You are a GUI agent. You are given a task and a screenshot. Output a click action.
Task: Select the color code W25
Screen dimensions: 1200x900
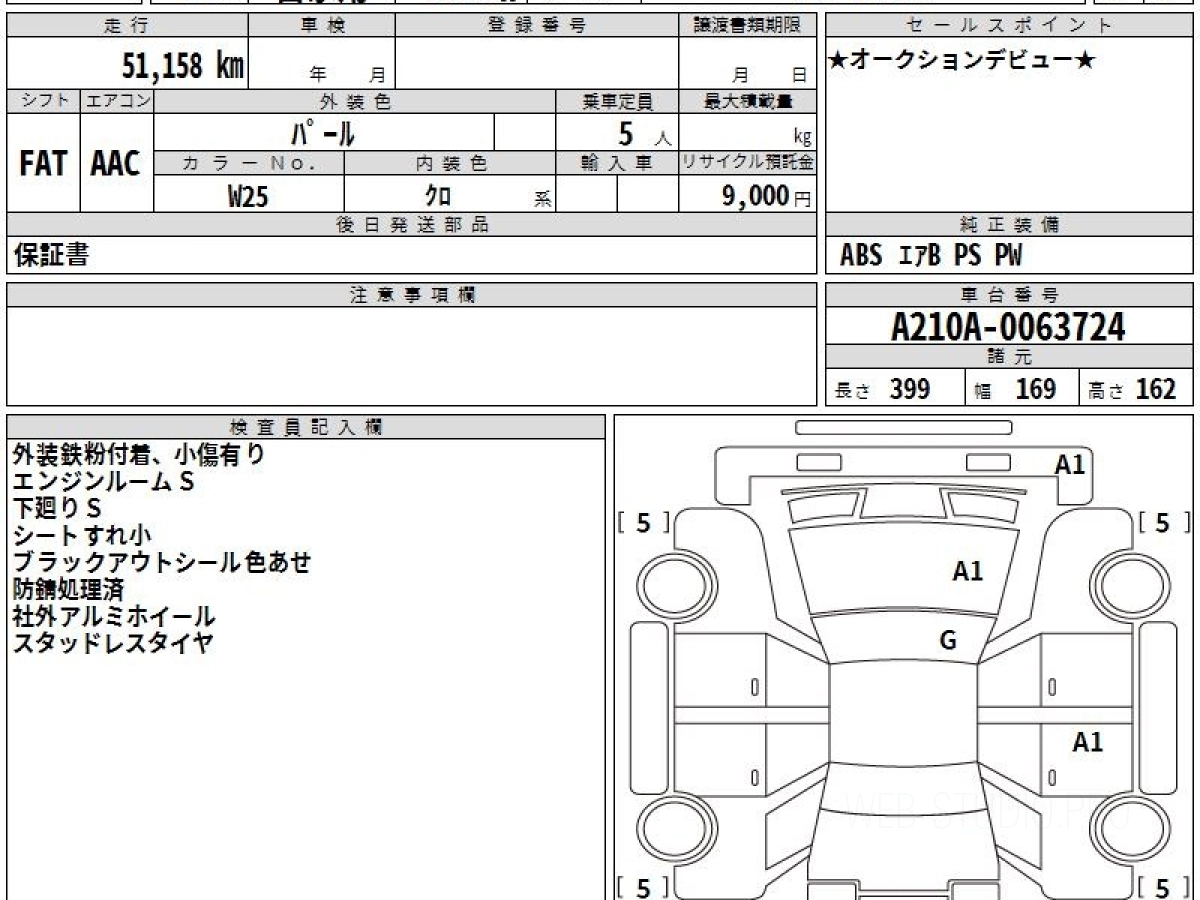pos(248,196)
